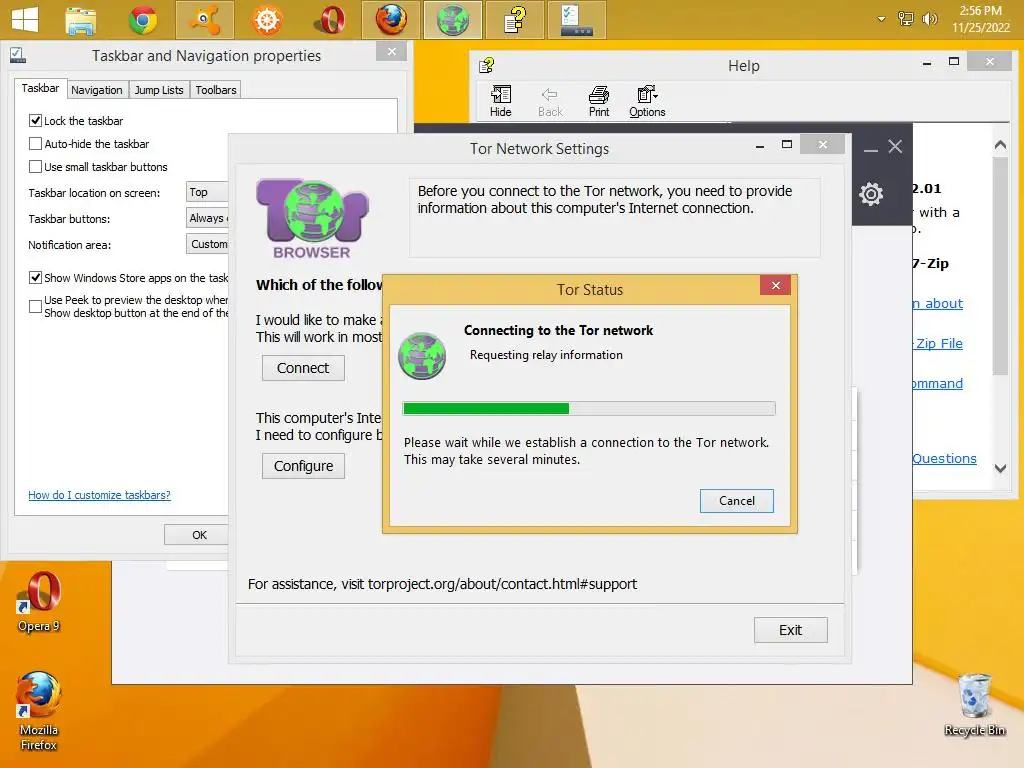The width and height of the screenshot is (1024, 768).
Task: Toggle Show Windows Store apps checkbox
Action: pyautogui.click(x=35, y=278)
